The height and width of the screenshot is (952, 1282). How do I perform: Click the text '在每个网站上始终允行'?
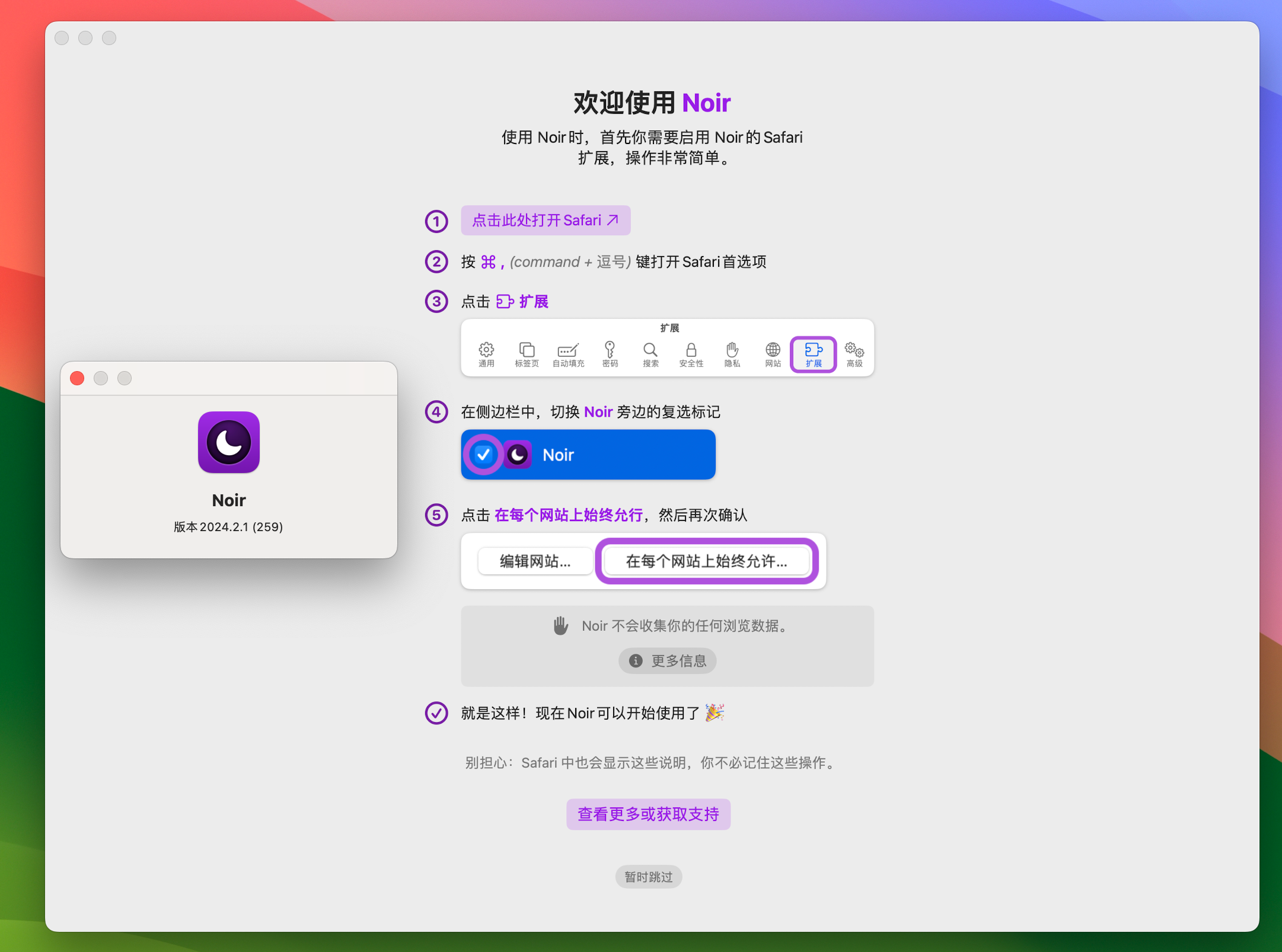tap(569, 515)
